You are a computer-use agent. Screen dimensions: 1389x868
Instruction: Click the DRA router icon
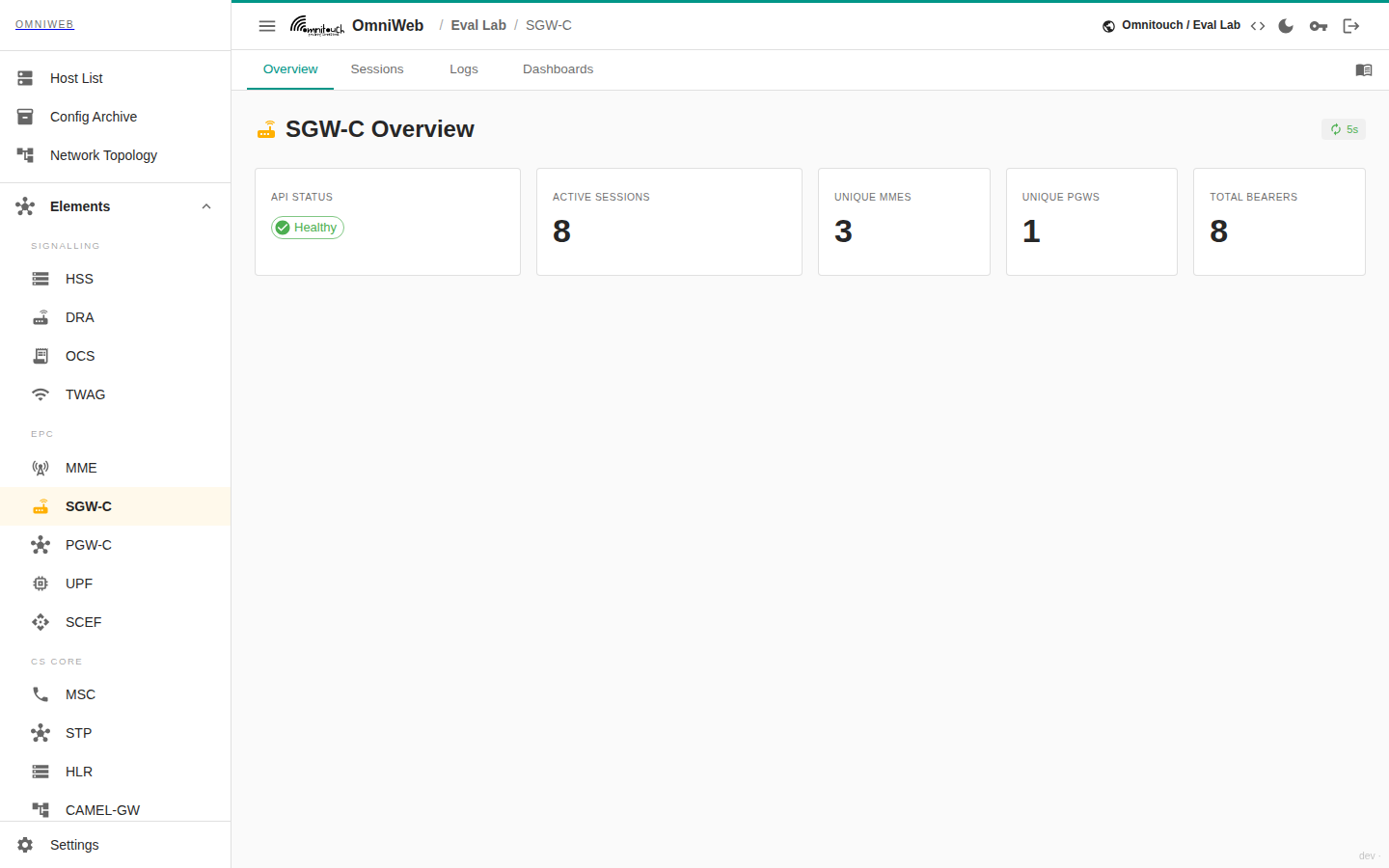click(41, 317)
